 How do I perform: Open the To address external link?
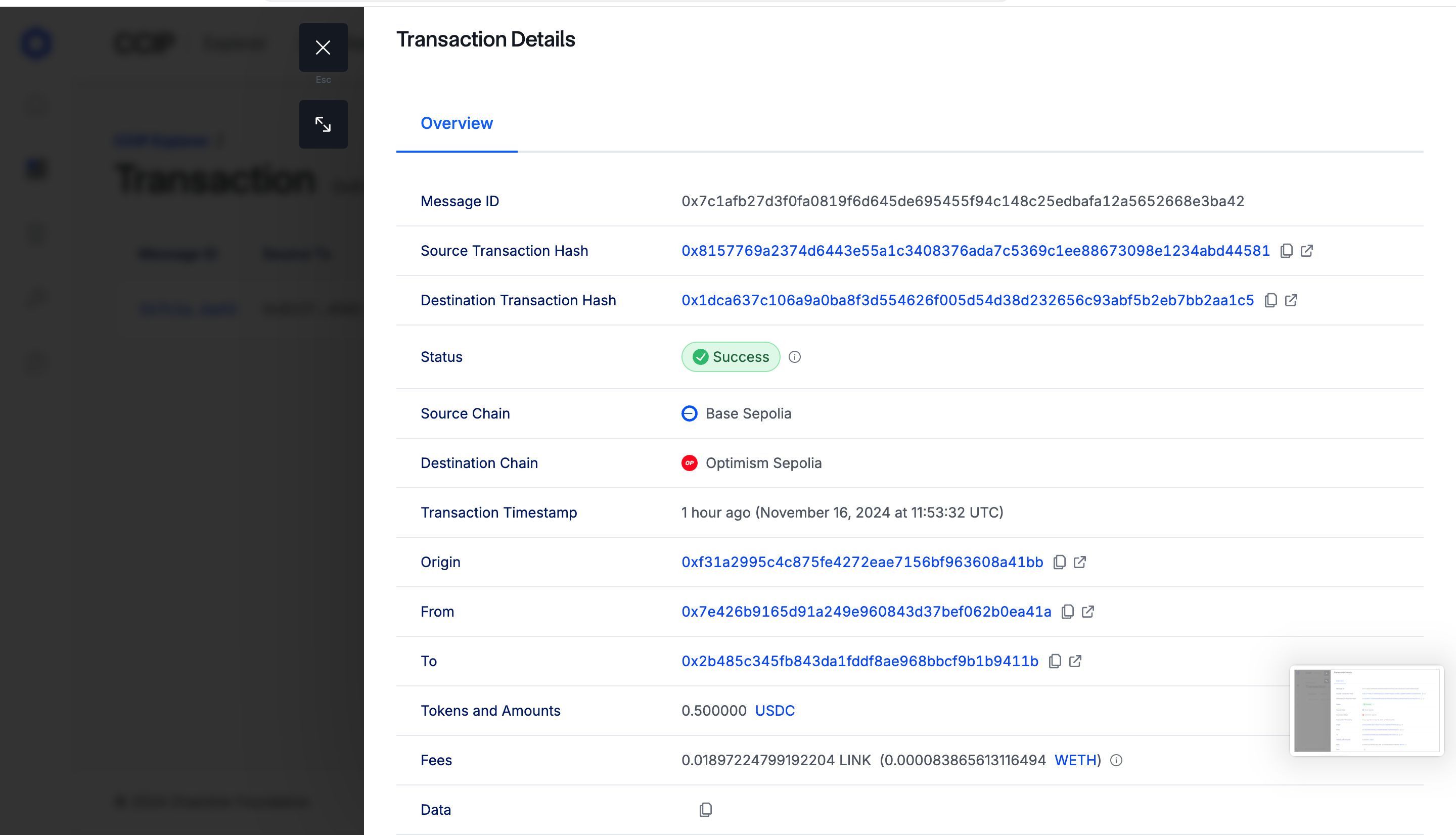coord(1075,661)
